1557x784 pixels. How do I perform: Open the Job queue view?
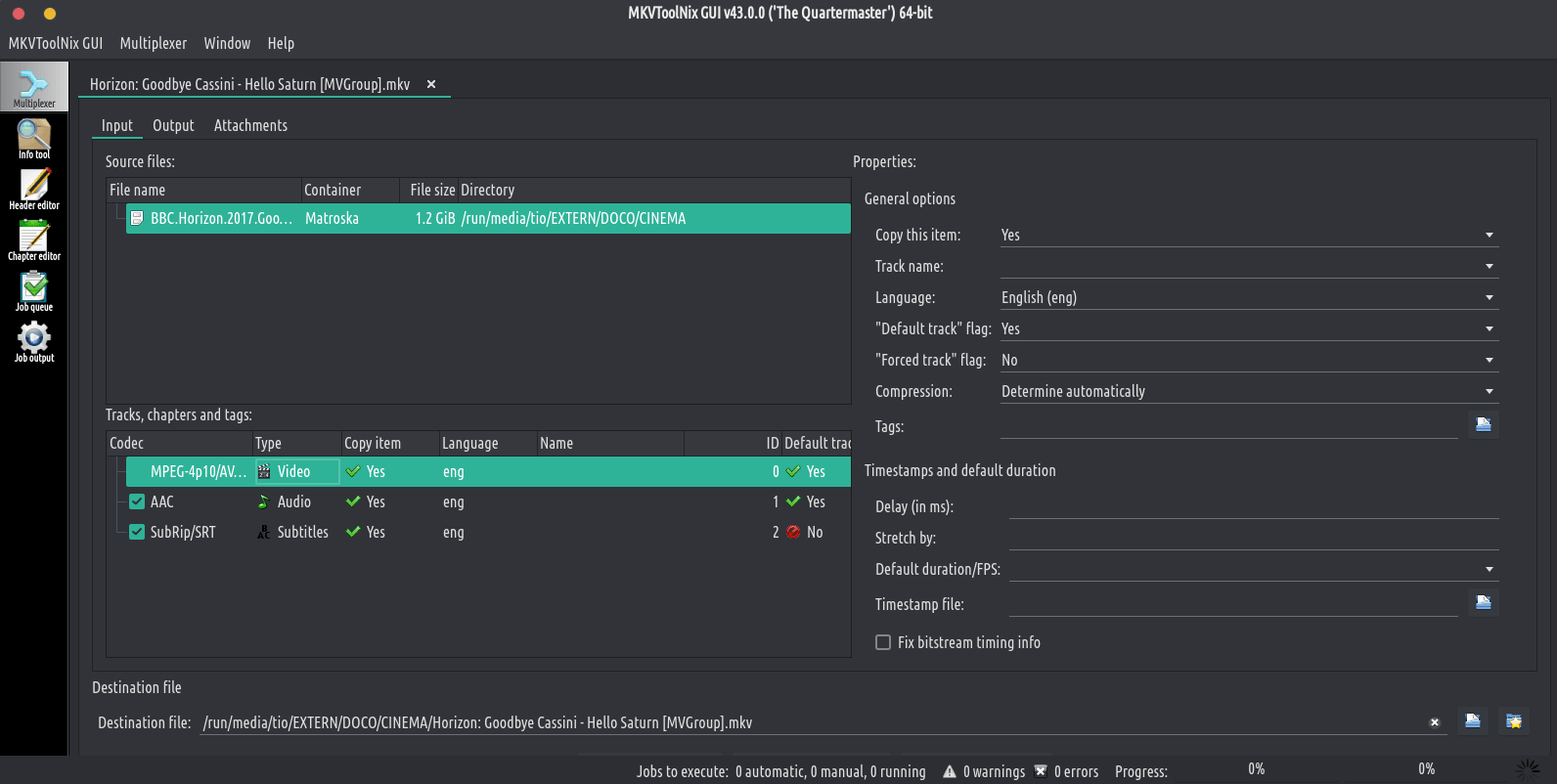tap(34, 291)
